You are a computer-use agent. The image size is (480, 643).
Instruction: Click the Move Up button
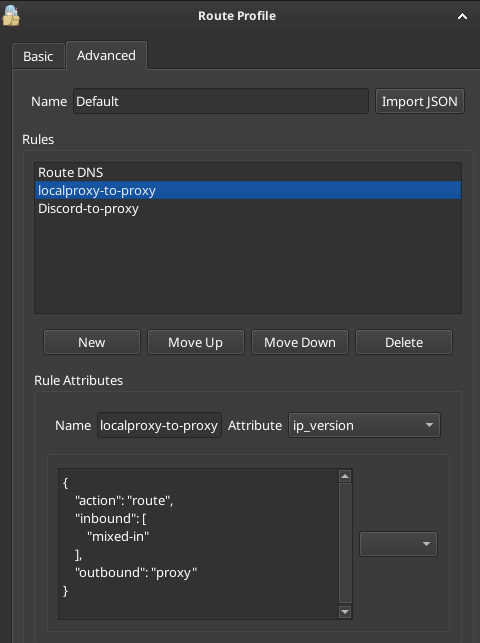[x=196, y=342]
